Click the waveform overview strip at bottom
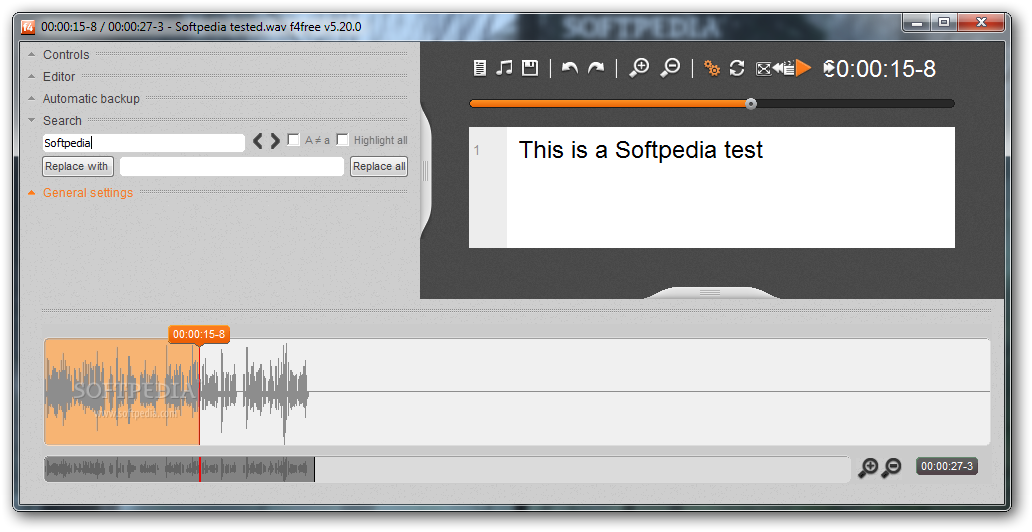Image resolution: width=1032 pixels, height=532 pixels. (447, 469)
